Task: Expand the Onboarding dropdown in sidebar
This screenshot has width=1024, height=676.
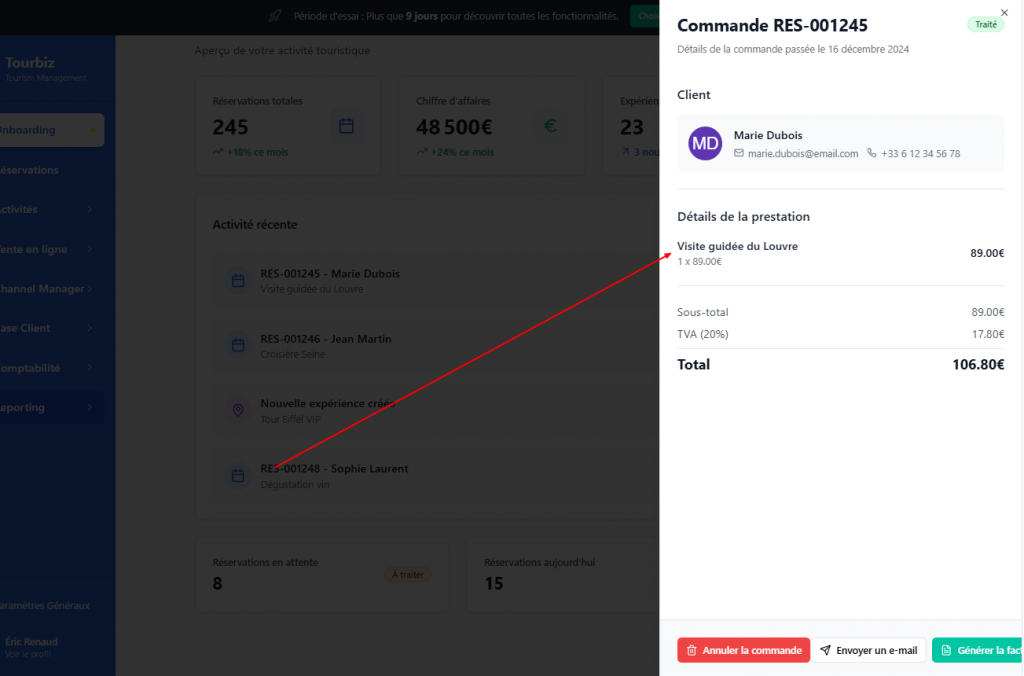Action: [x=93, y=130]
